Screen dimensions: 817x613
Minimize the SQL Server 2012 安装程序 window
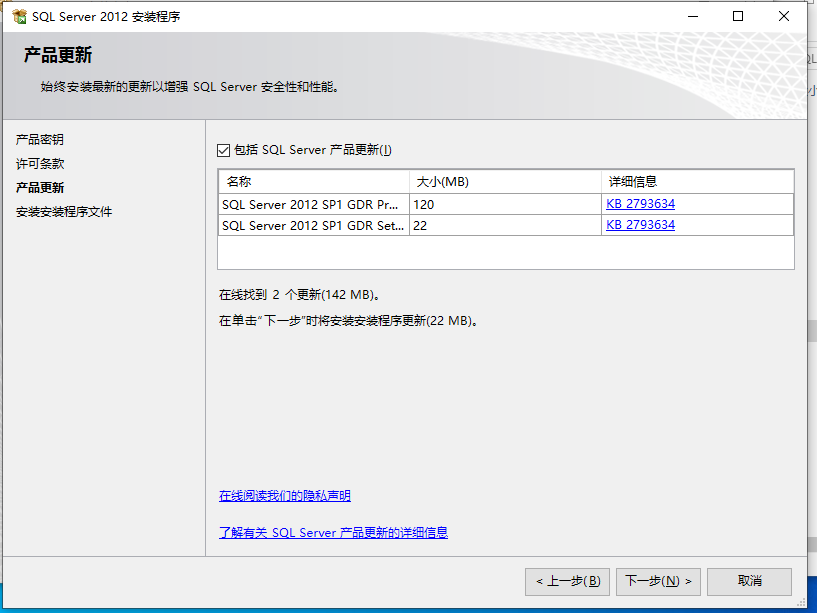click(x=693, y=17)
